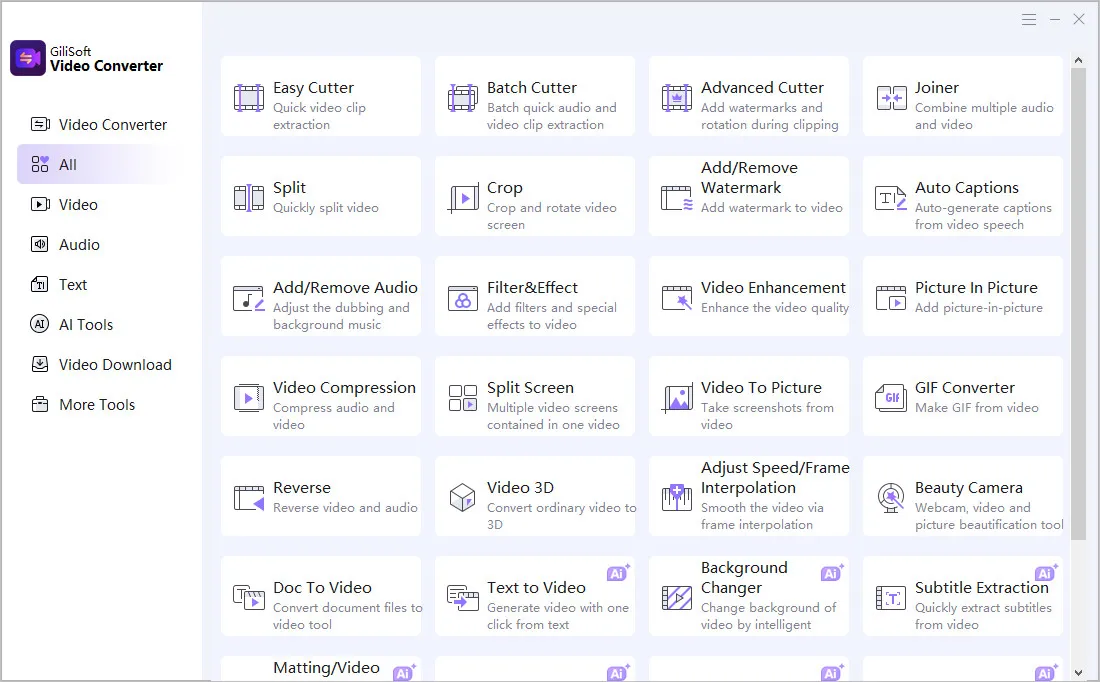Open the Split tool icon
This screenshot has height=682, width=1100.
[249, 198]
